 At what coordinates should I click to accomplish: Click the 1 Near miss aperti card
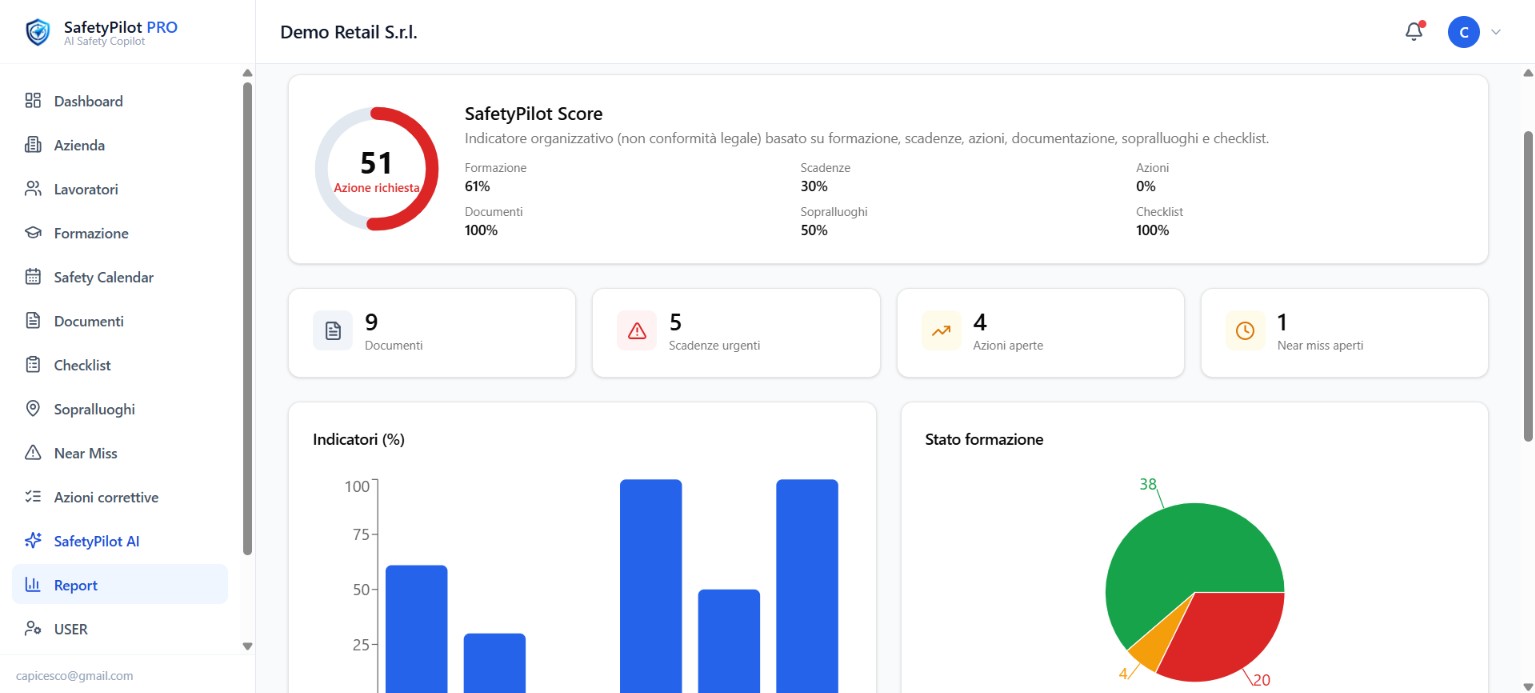1344,333
